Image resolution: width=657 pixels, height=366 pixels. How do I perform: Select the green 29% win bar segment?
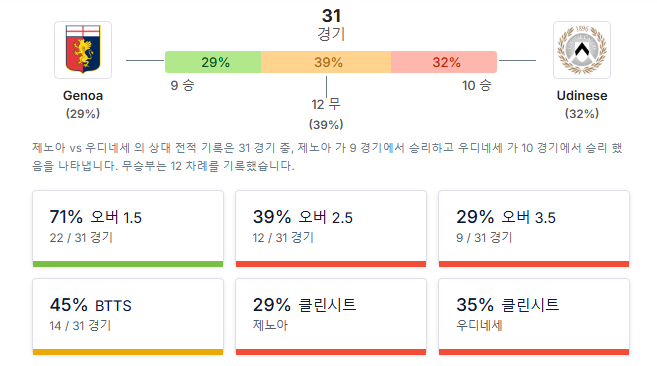point(213,62)
